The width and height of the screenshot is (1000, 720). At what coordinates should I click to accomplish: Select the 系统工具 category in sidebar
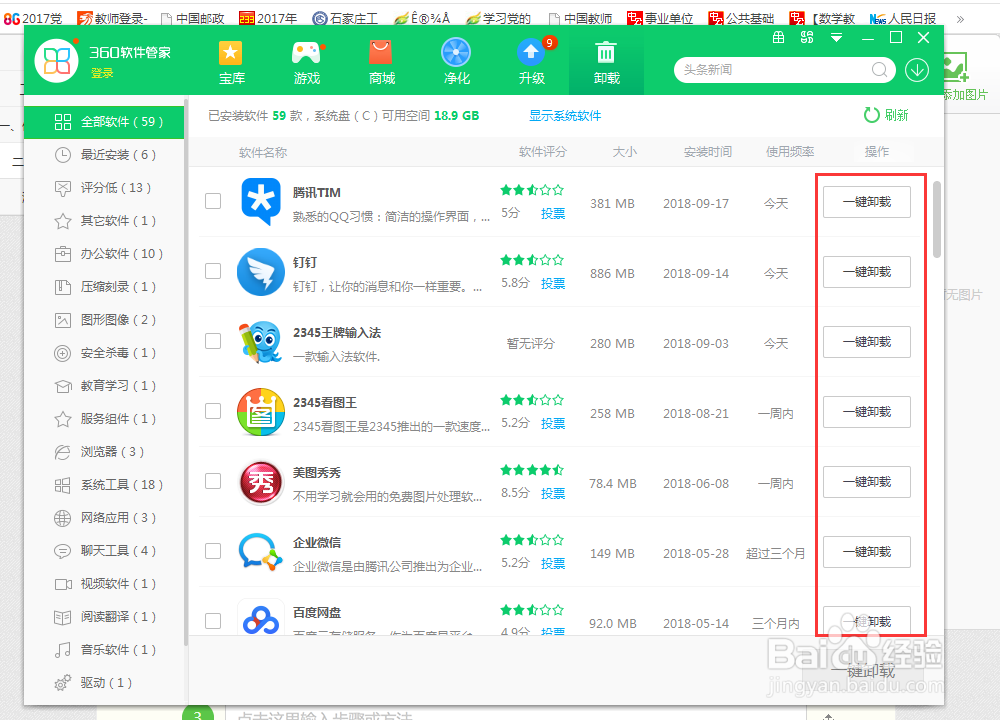pyautogui.click(x=110, y=485)
